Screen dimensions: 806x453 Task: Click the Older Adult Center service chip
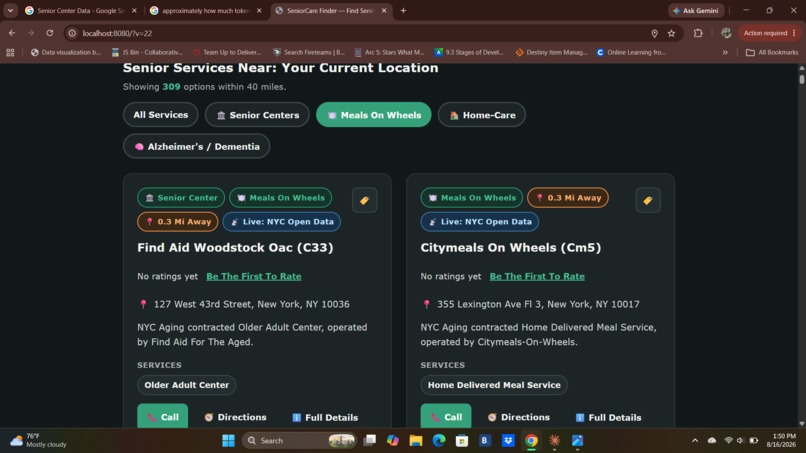tap(187, 385)
